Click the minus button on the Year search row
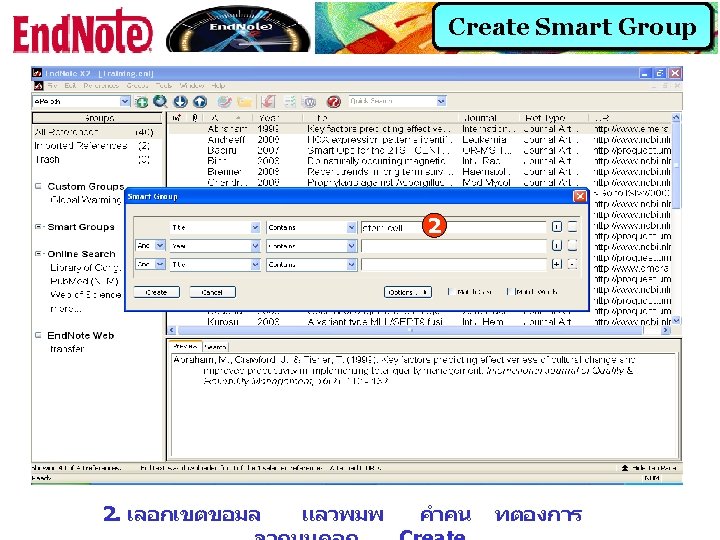 coord(572,246)
